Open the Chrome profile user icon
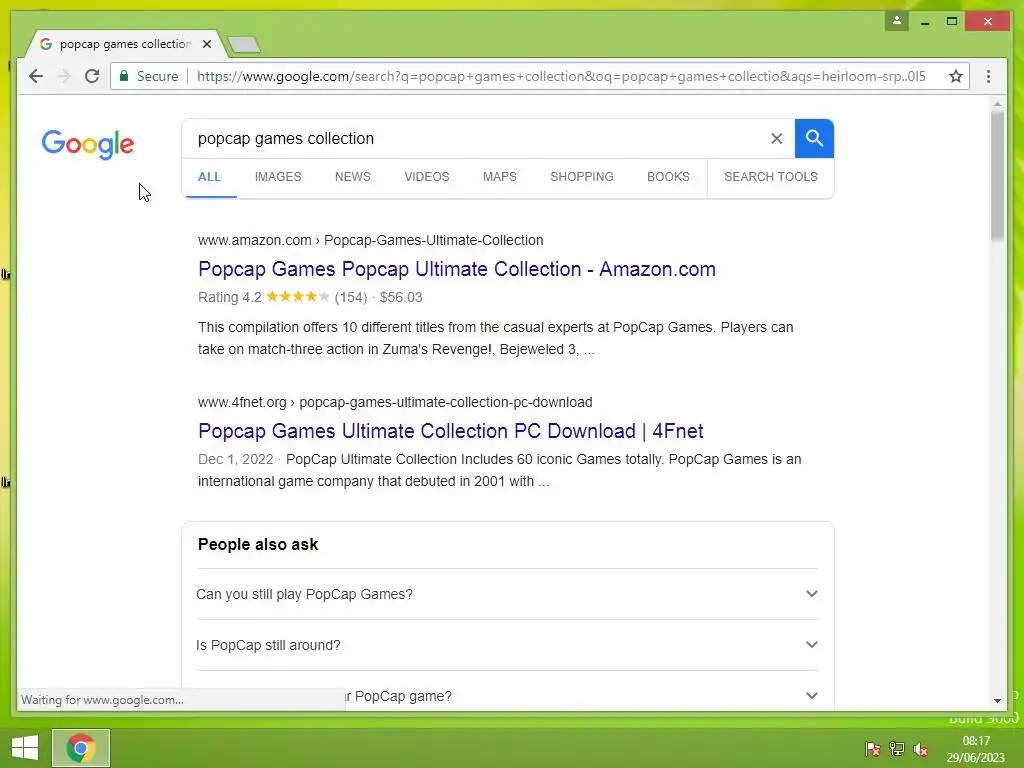 point(897,21)
